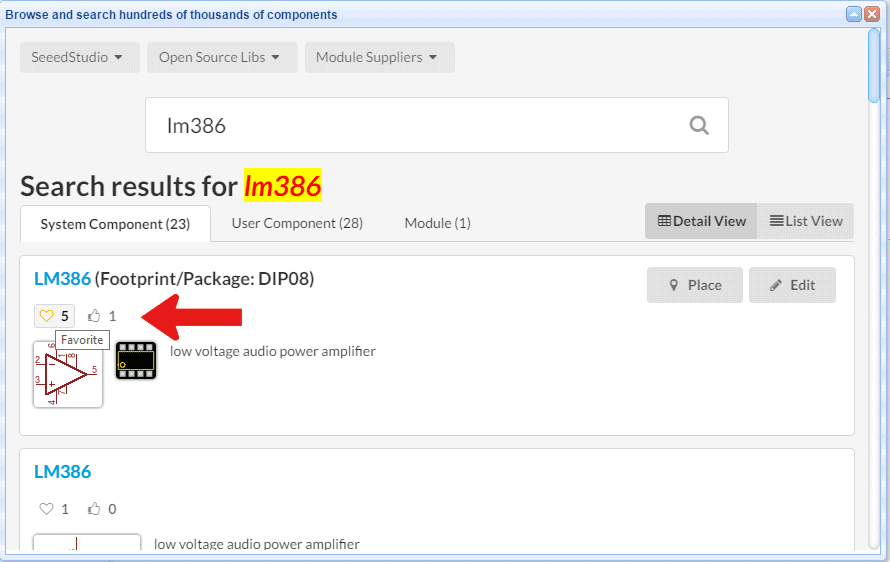Viewport: 890px width, 562px height.
Task: Click the magnifier search icon
Action: [x=699, y=125]
